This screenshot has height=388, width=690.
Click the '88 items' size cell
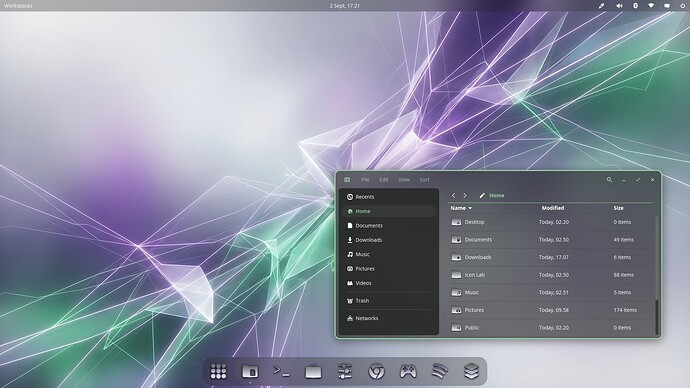pos(624,275)
